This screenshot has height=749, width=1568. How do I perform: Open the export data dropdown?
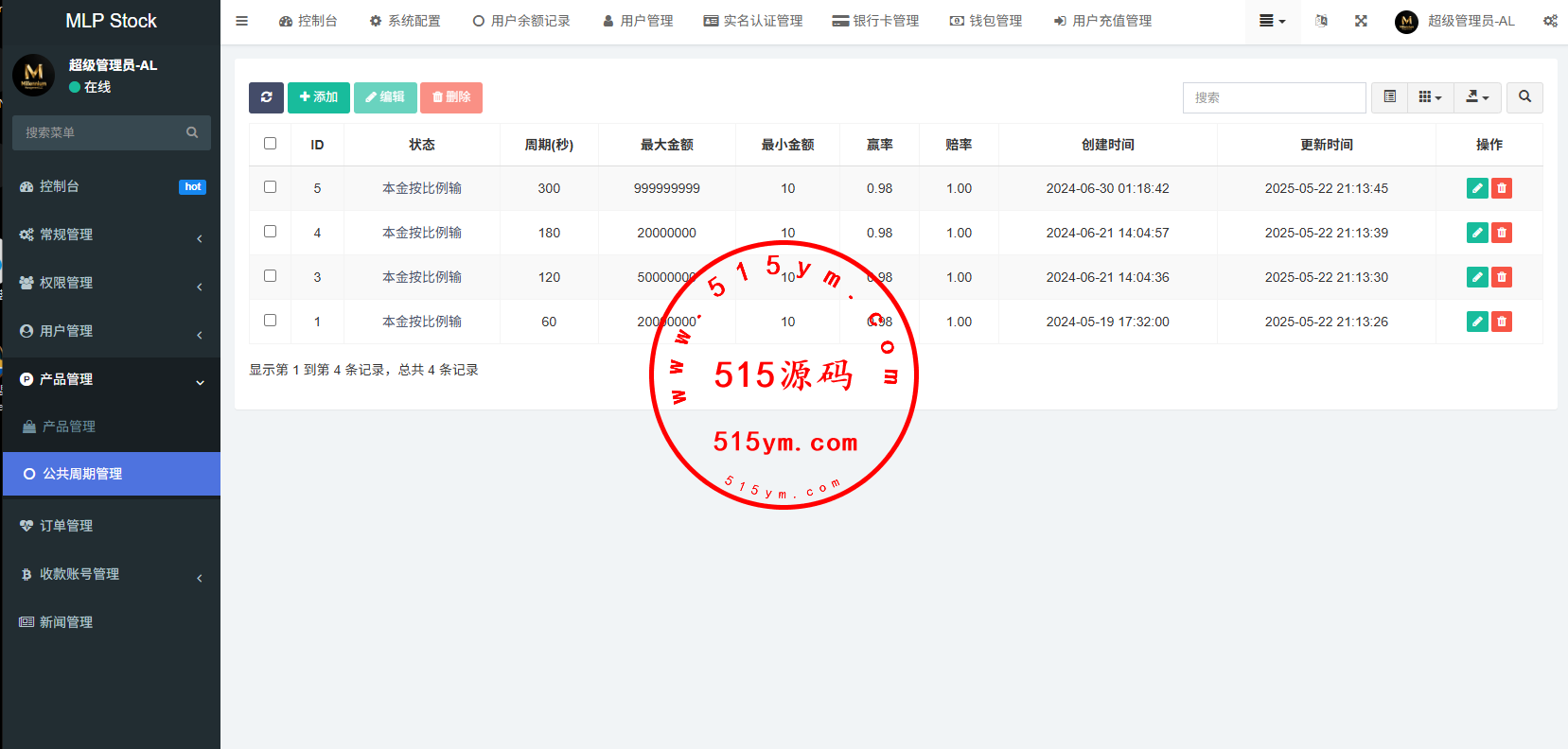point(1477,97)
